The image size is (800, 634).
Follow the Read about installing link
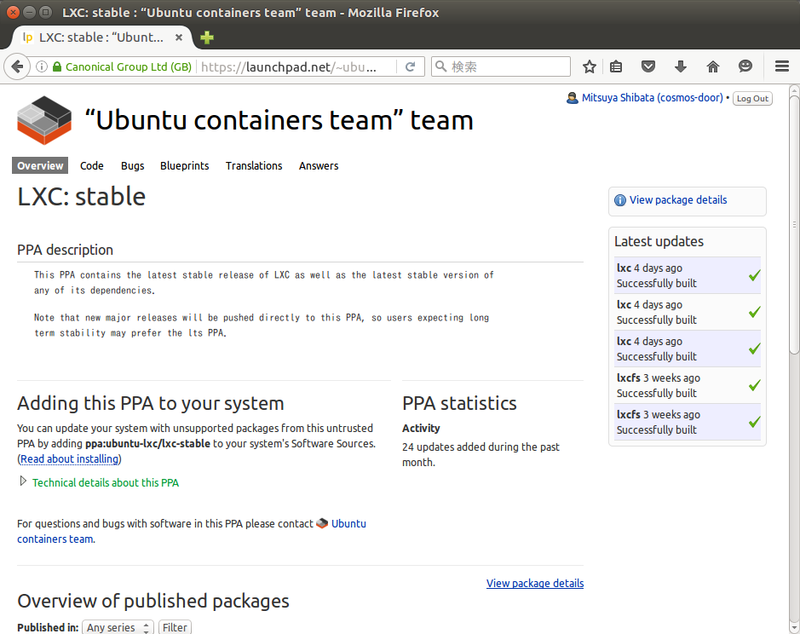click(x=69, y=459)
